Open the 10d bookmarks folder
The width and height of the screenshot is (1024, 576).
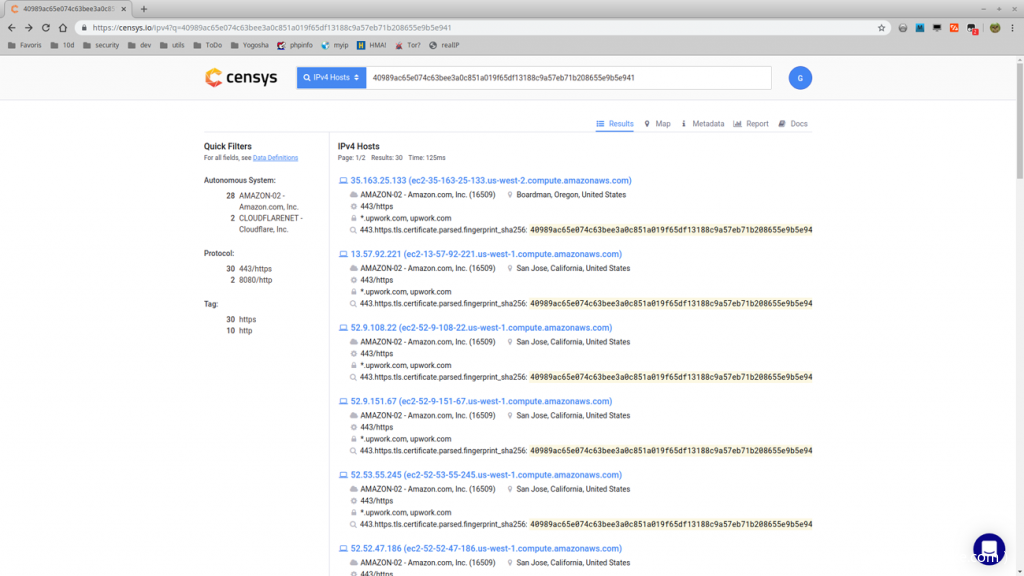[x=62, y=45]
